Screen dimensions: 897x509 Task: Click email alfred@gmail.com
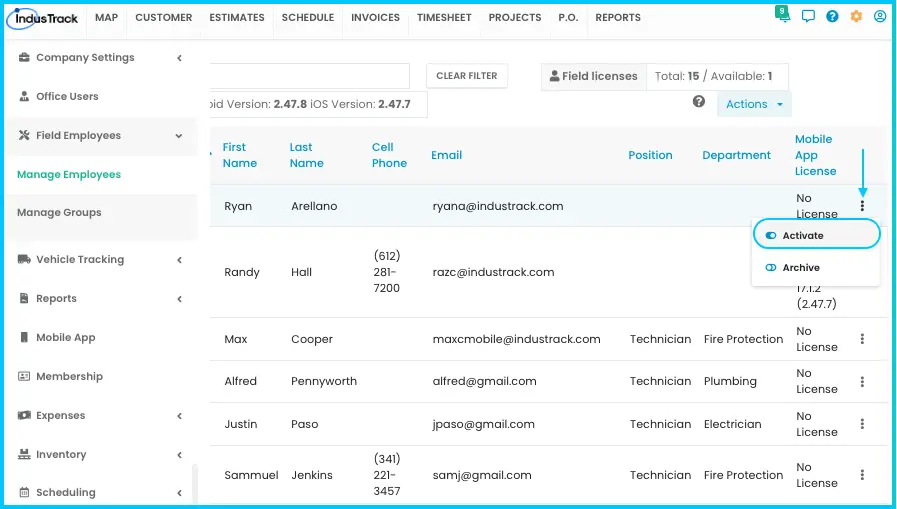[x=485, y=381]
